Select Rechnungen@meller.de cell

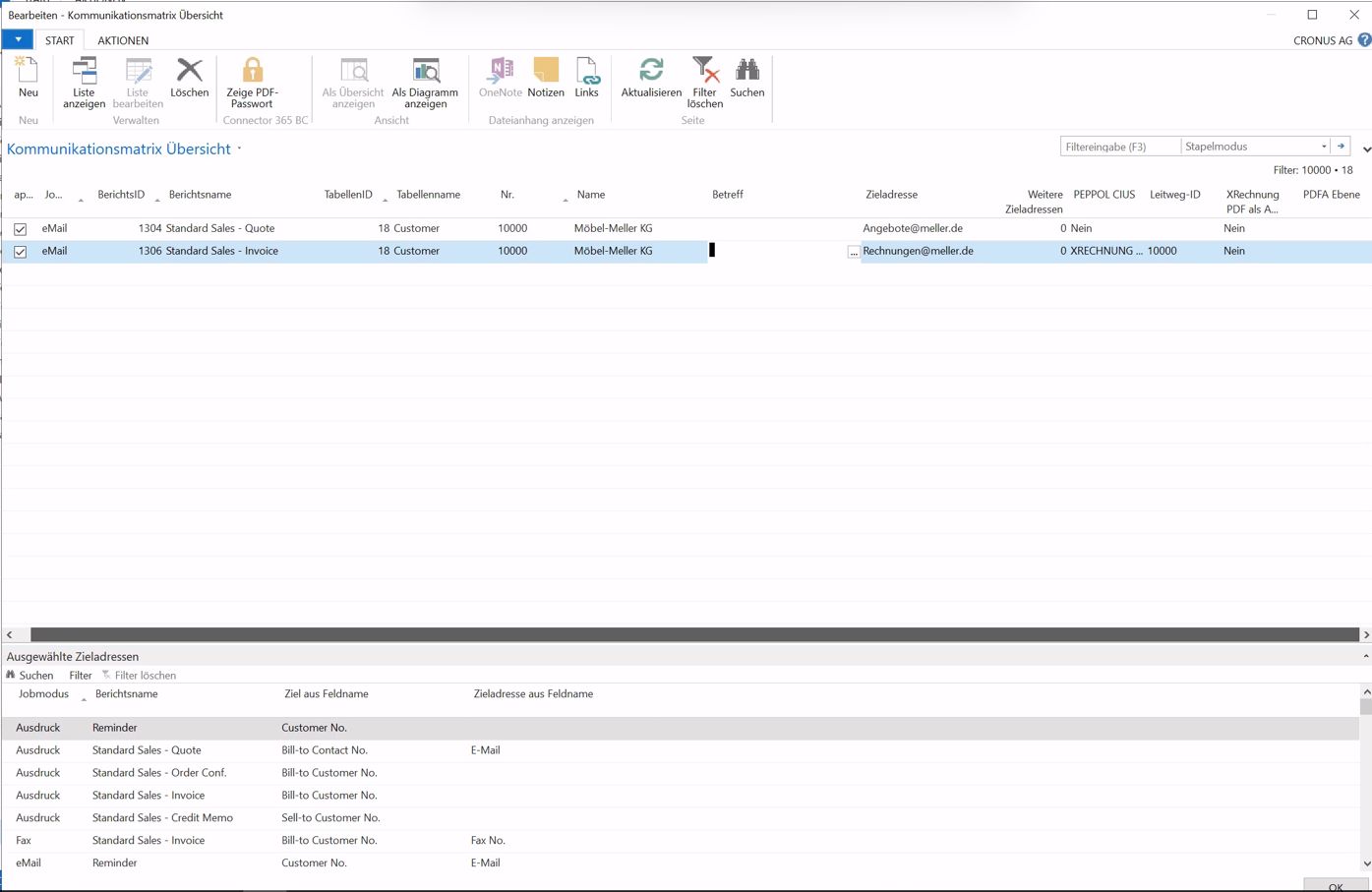click(x=918, y=252)
